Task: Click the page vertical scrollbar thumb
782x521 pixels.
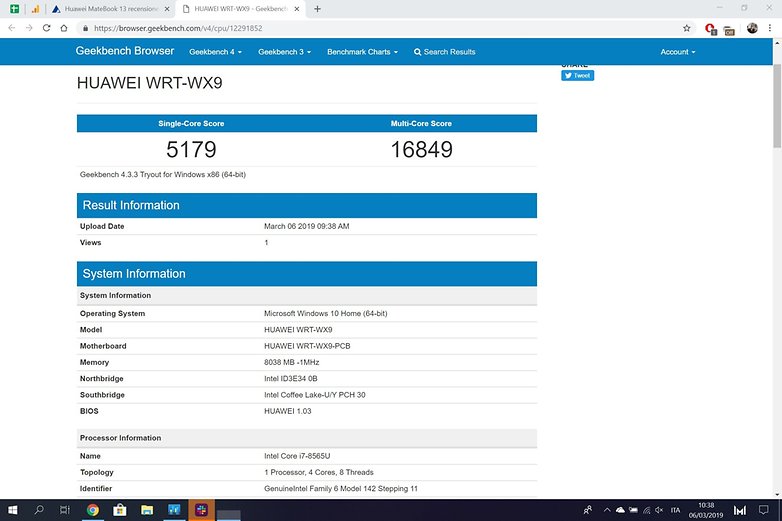Action: coord(777,105)
